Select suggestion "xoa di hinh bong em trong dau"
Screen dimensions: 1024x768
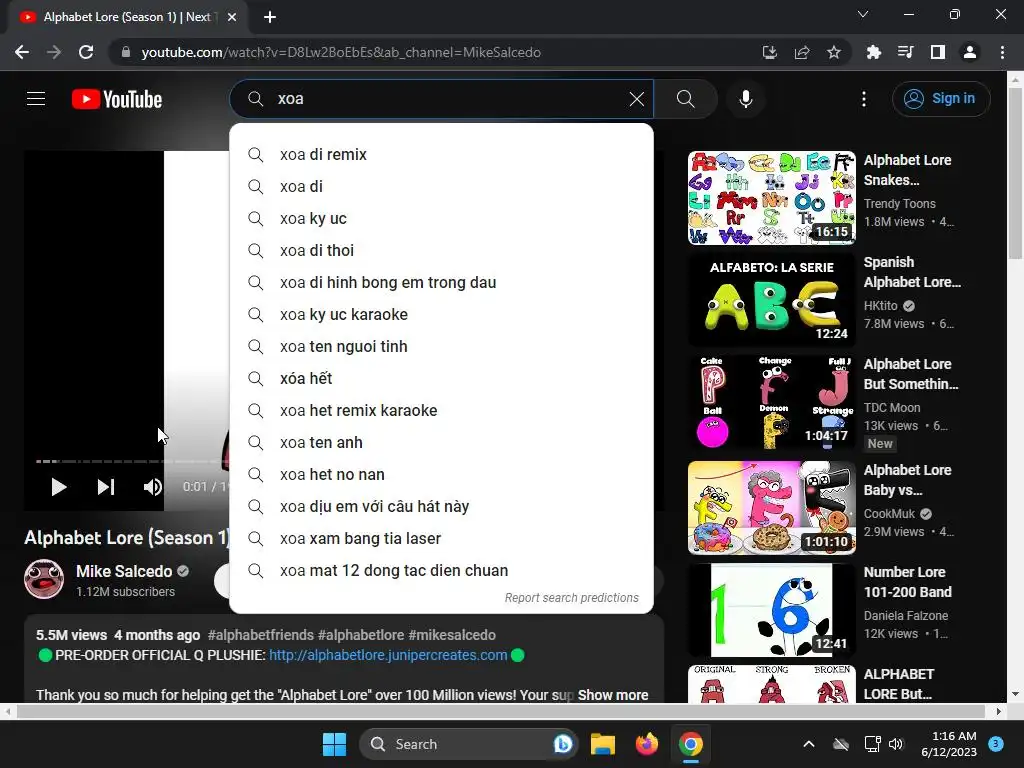point(441,282)
